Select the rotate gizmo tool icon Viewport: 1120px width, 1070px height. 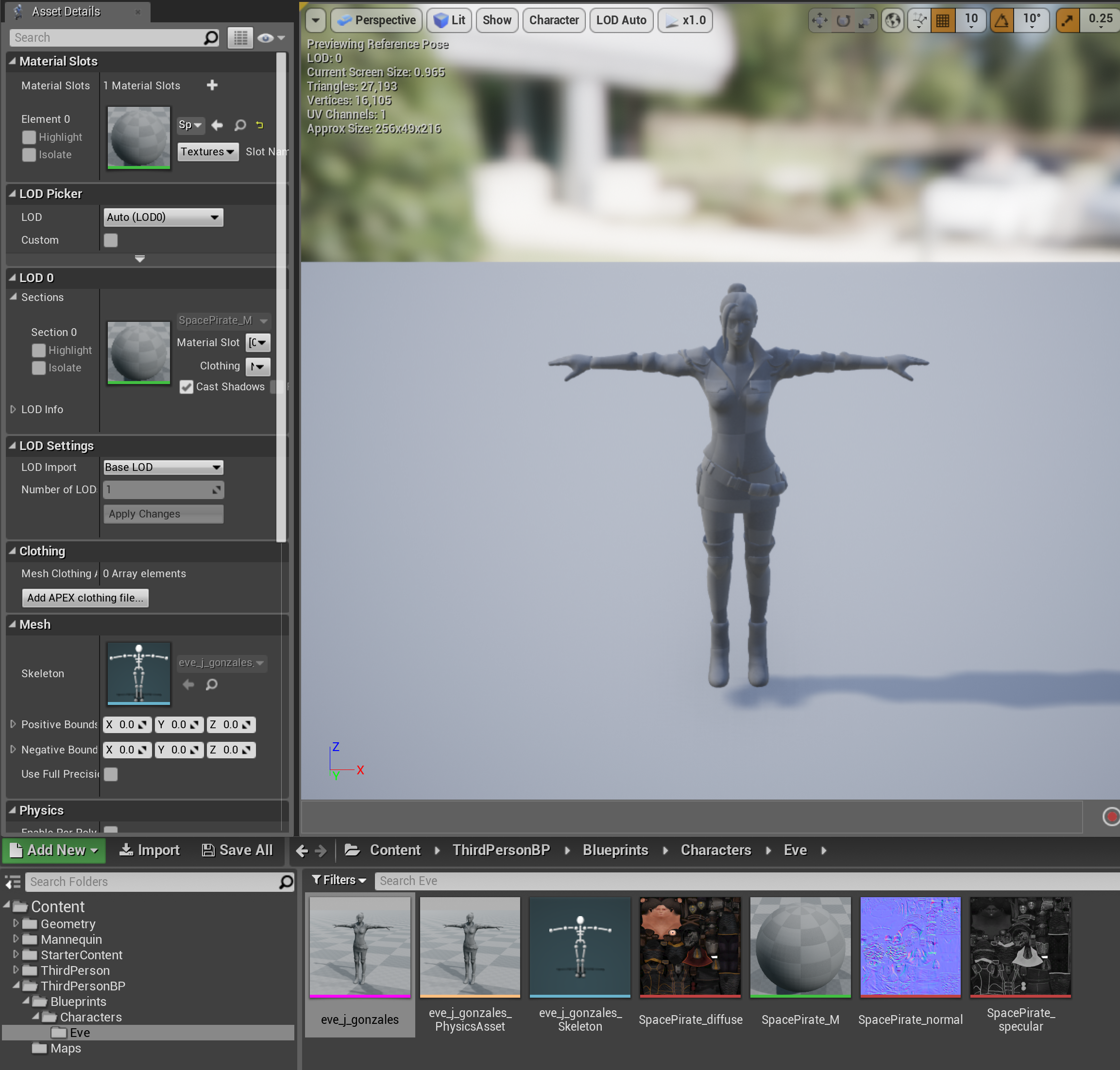point(843,20)
